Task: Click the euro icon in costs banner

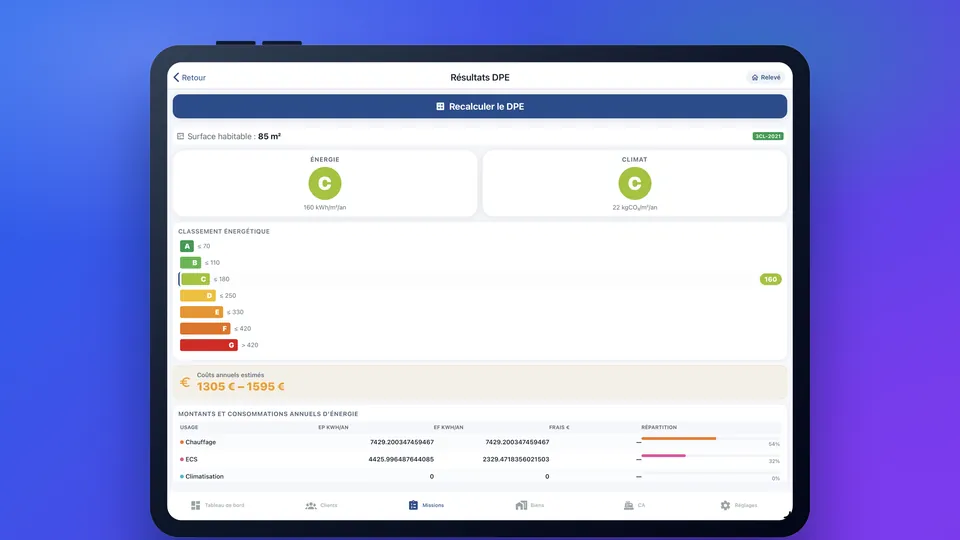Action: 185,383
